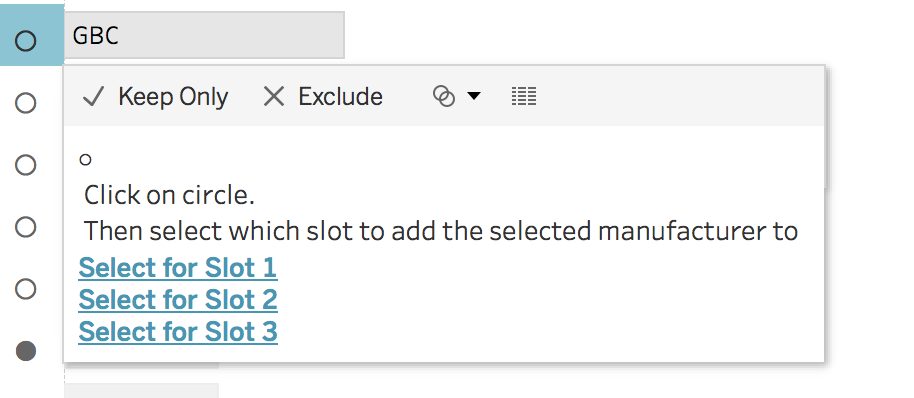Select the fifth circle from the top
Screen dimensions: 914x398
point(25,289)
